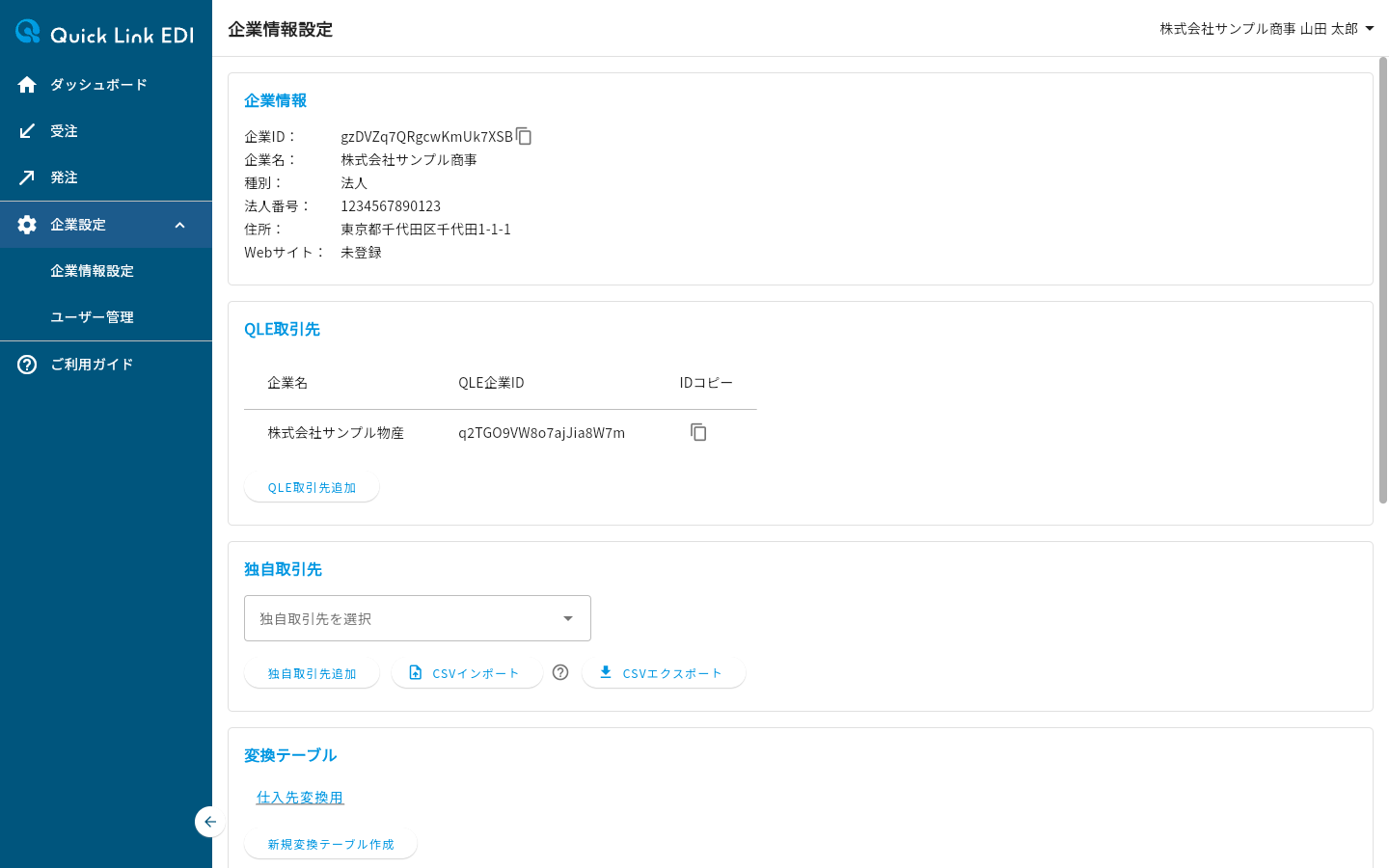This screenshot has height=868, width=1389.
Task: Click the 法人番号 value 1234567890123
Action: (x=391, y=206)
